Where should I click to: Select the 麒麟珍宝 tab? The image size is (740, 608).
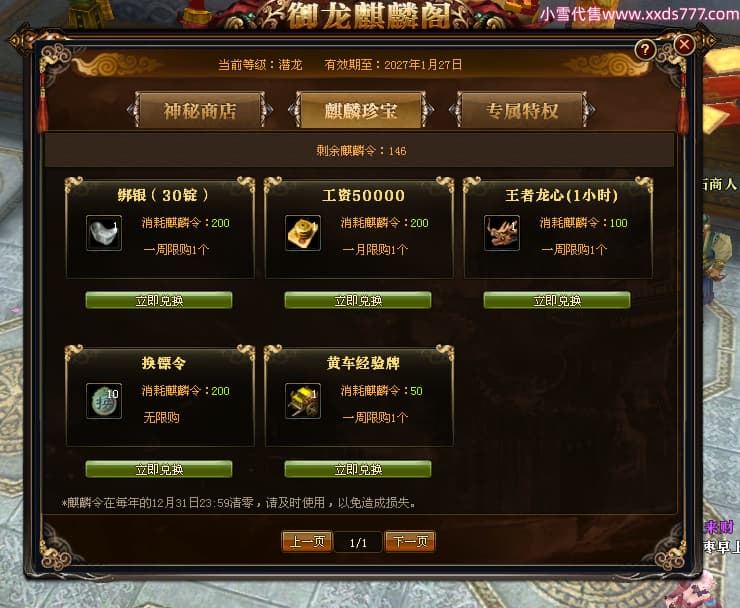361,110
